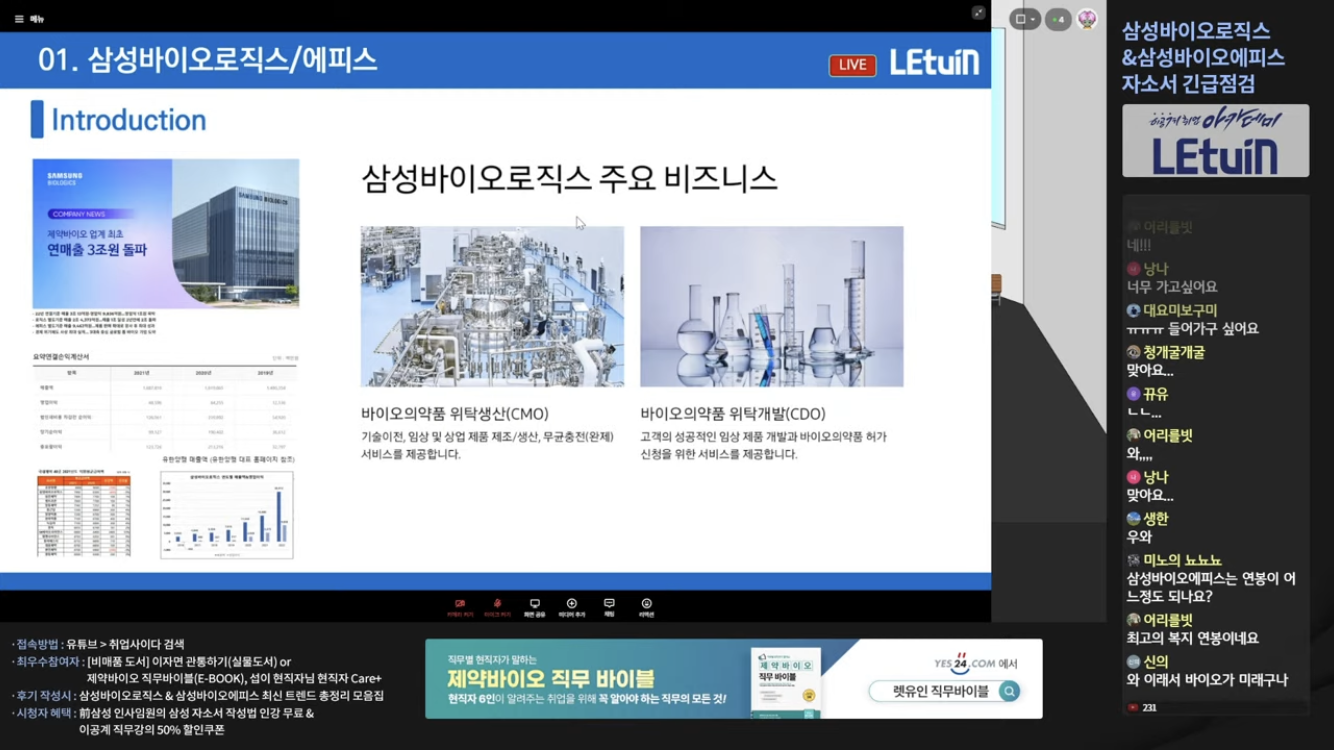Open the reactions smiley icon
This screenshot has width=1334, height=750.
647,608
